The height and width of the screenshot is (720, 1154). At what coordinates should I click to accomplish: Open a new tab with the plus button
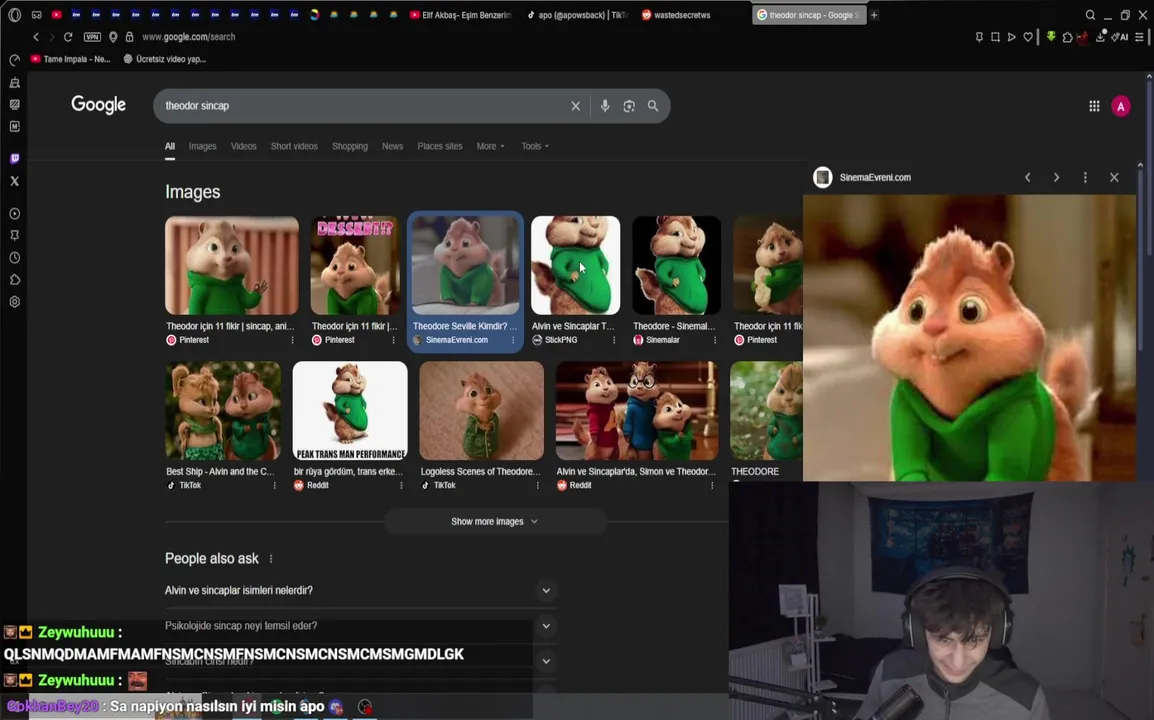click(874, 15)
